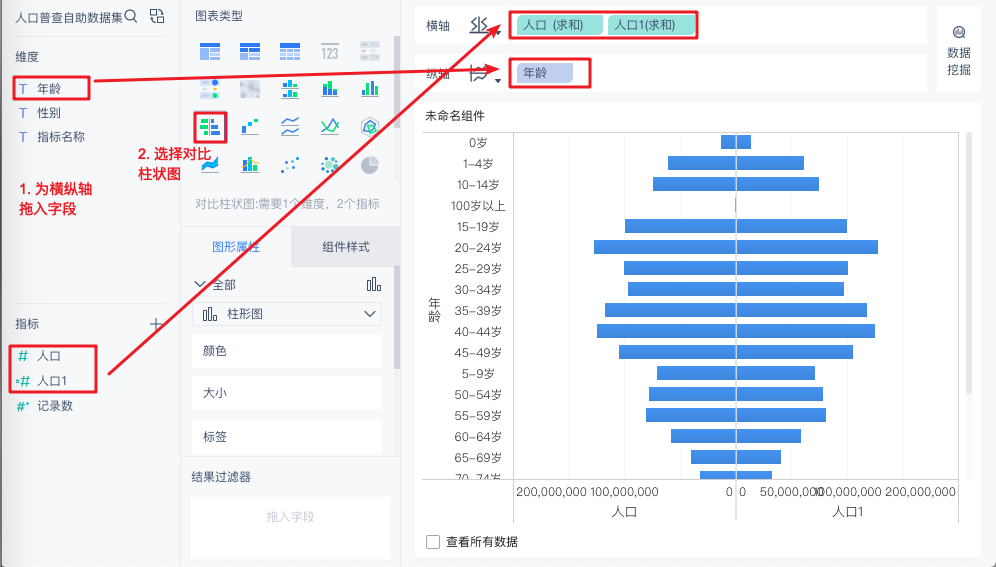This screenshot has width=996, height=567.
Task: Select the partitioned line chart type
Action: tap(290, 127)
